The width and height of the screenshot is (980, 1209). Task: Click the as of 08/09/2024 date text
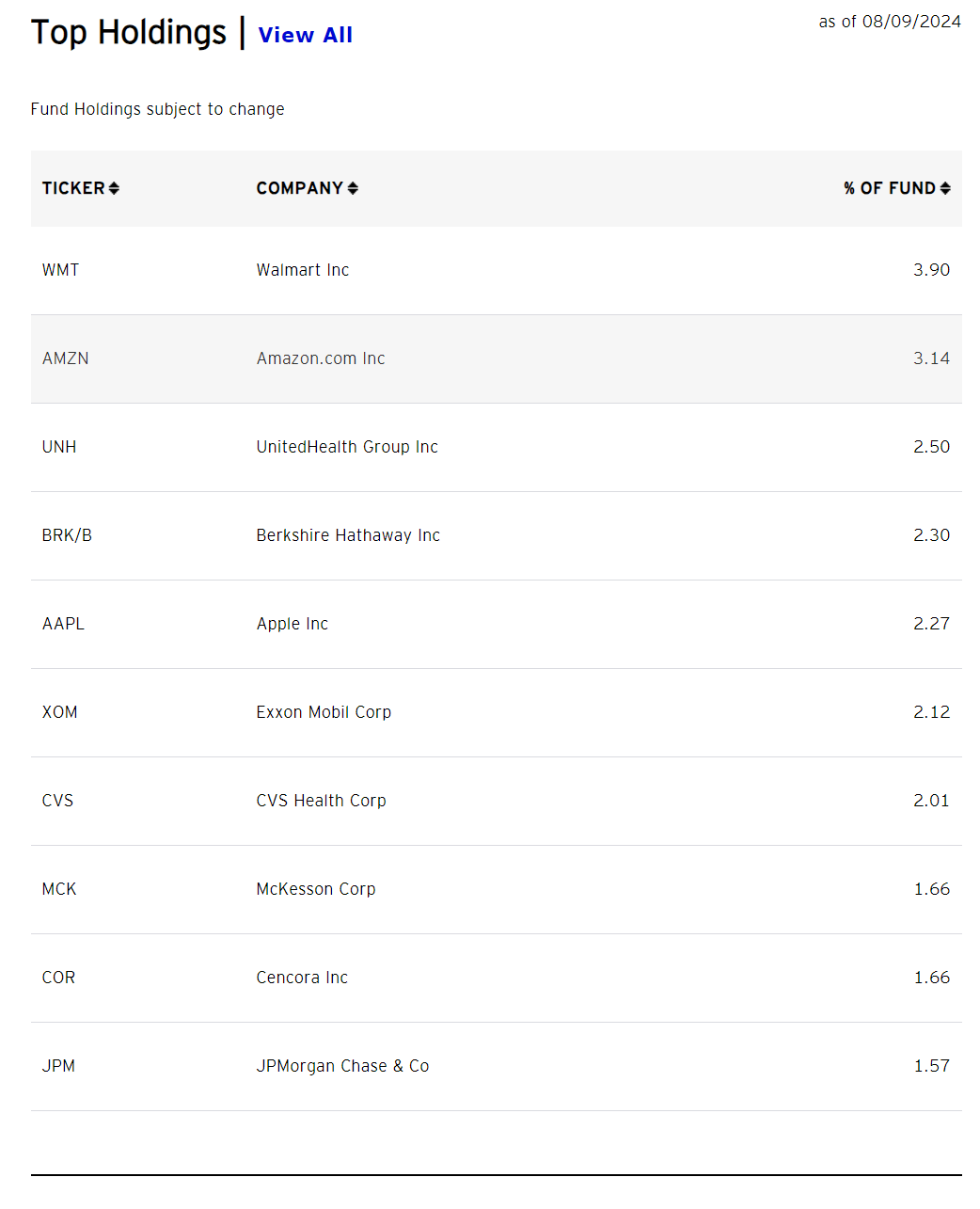889,20
